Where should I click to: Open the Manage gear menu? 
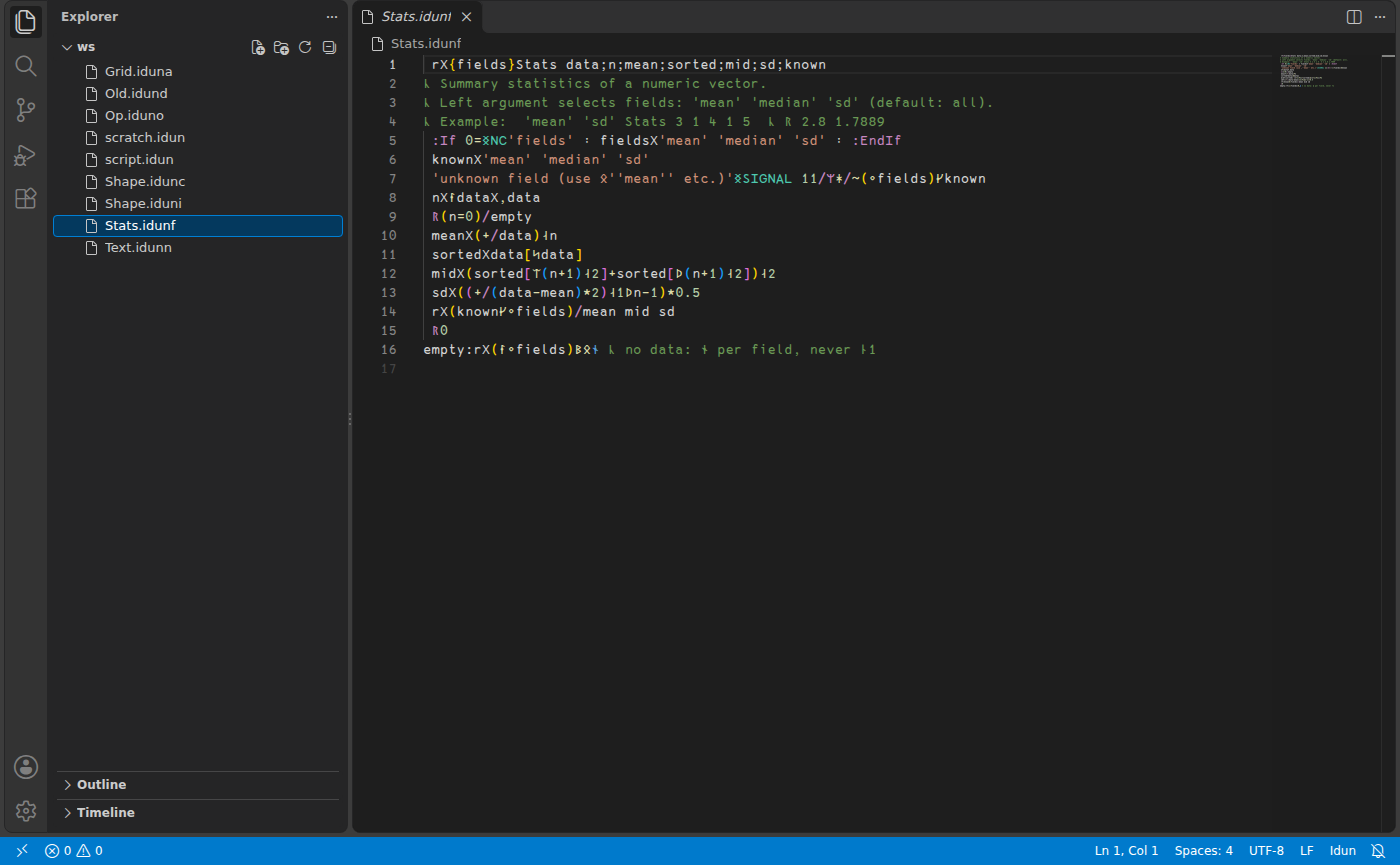click(26, 810)
